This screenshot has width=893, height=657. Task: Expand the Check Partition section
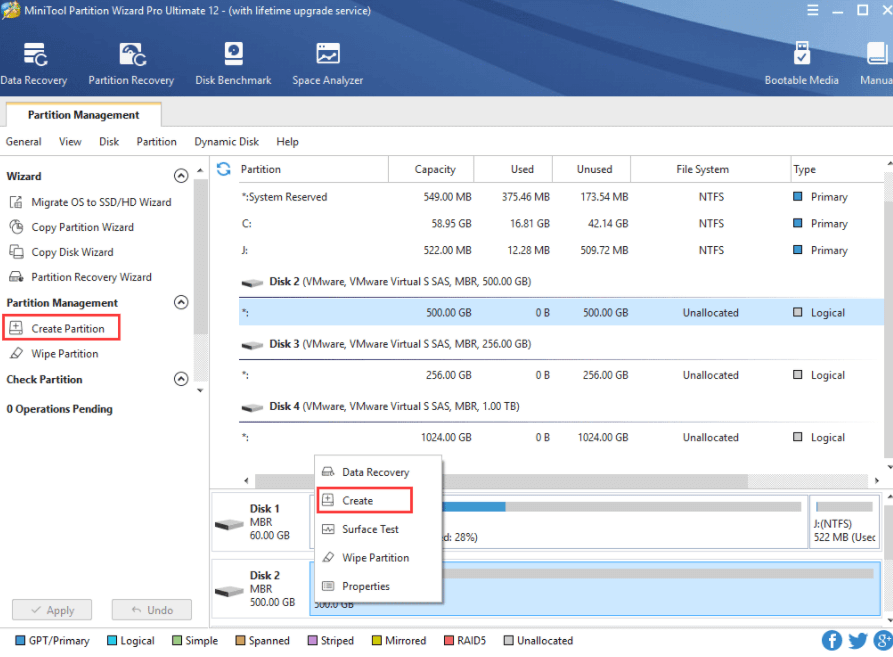coord(181,379)
